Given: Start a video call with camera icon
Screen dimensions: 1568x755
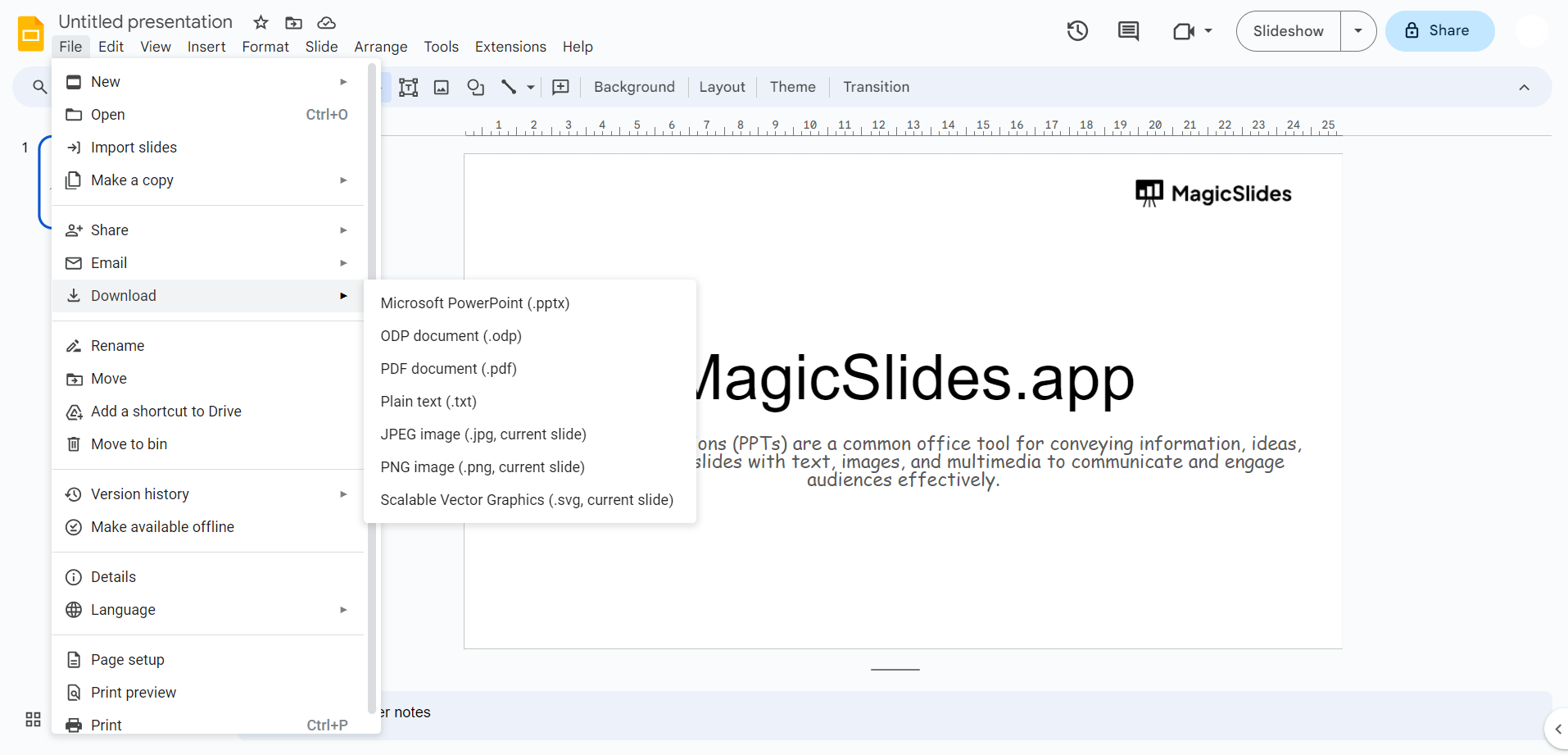Looking at the screenshot, I should 1184,31.
